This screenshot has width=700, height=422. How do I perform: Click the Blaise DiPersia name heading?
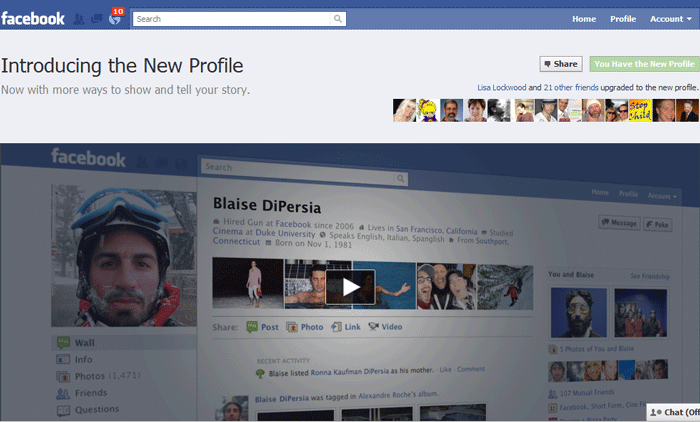267,205
